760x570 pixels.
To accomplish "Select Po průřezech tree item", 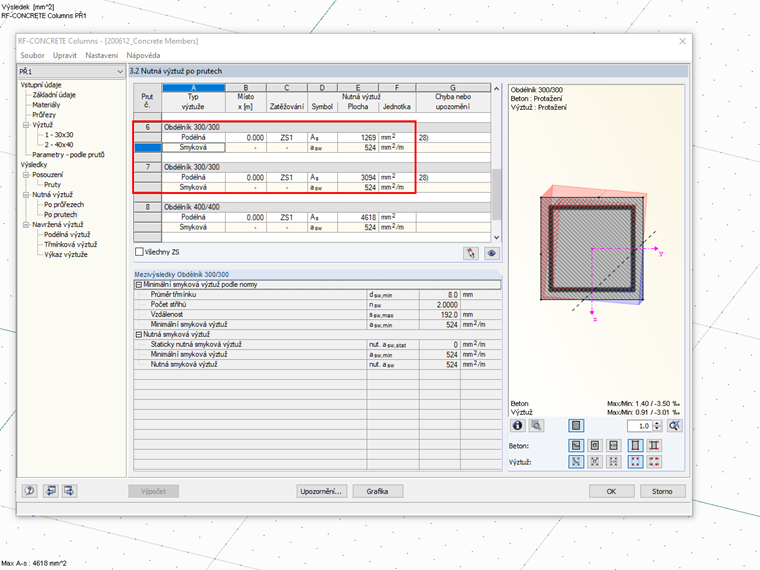I will (64, 205).
